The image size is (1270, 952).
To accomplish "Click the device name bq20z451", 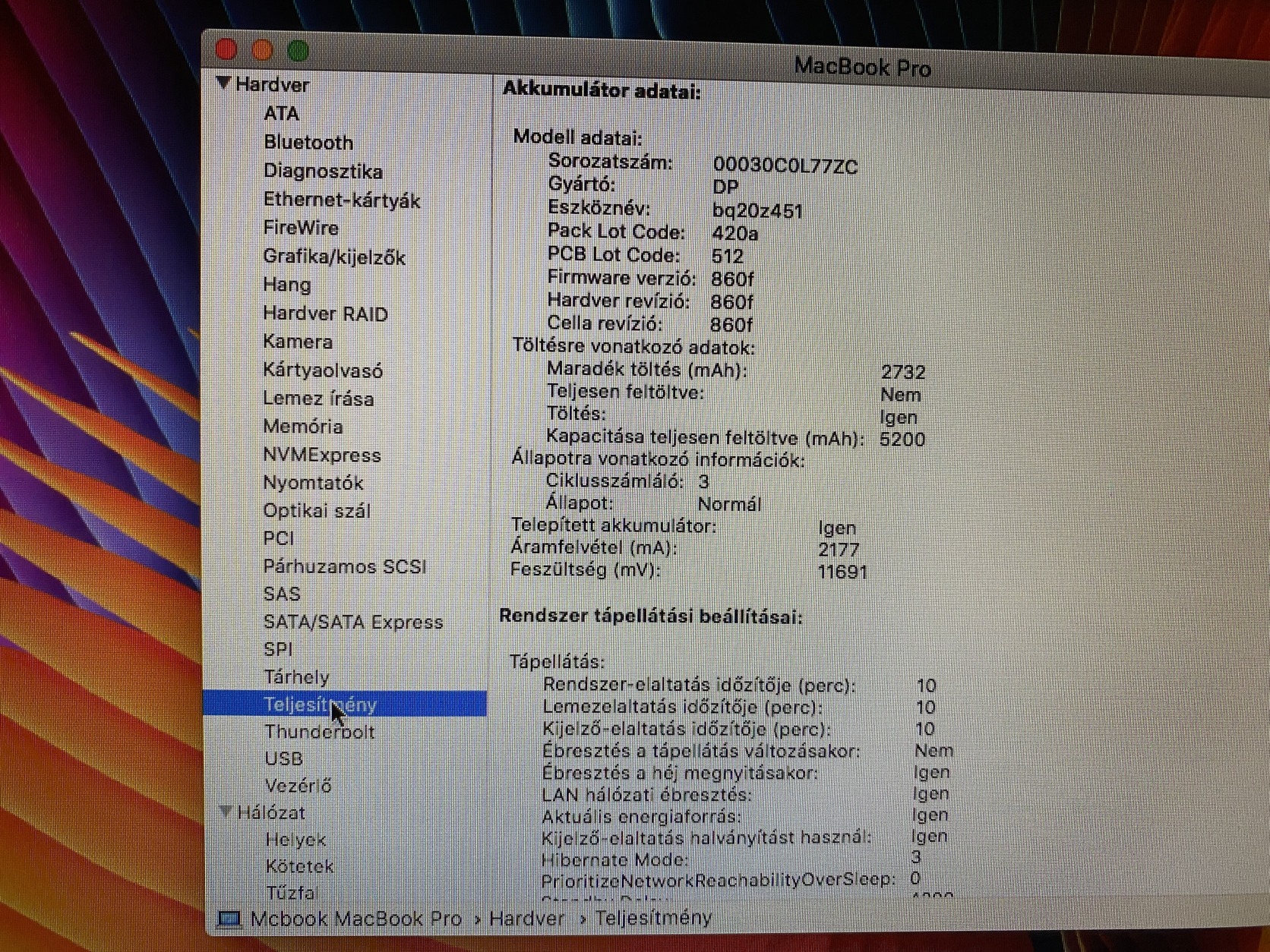I will (x=757, y=211).
